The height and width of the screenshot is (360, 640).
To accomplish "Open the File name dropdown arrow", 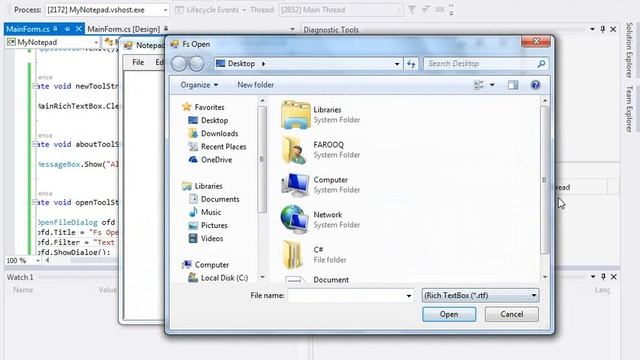I will 409,296.
